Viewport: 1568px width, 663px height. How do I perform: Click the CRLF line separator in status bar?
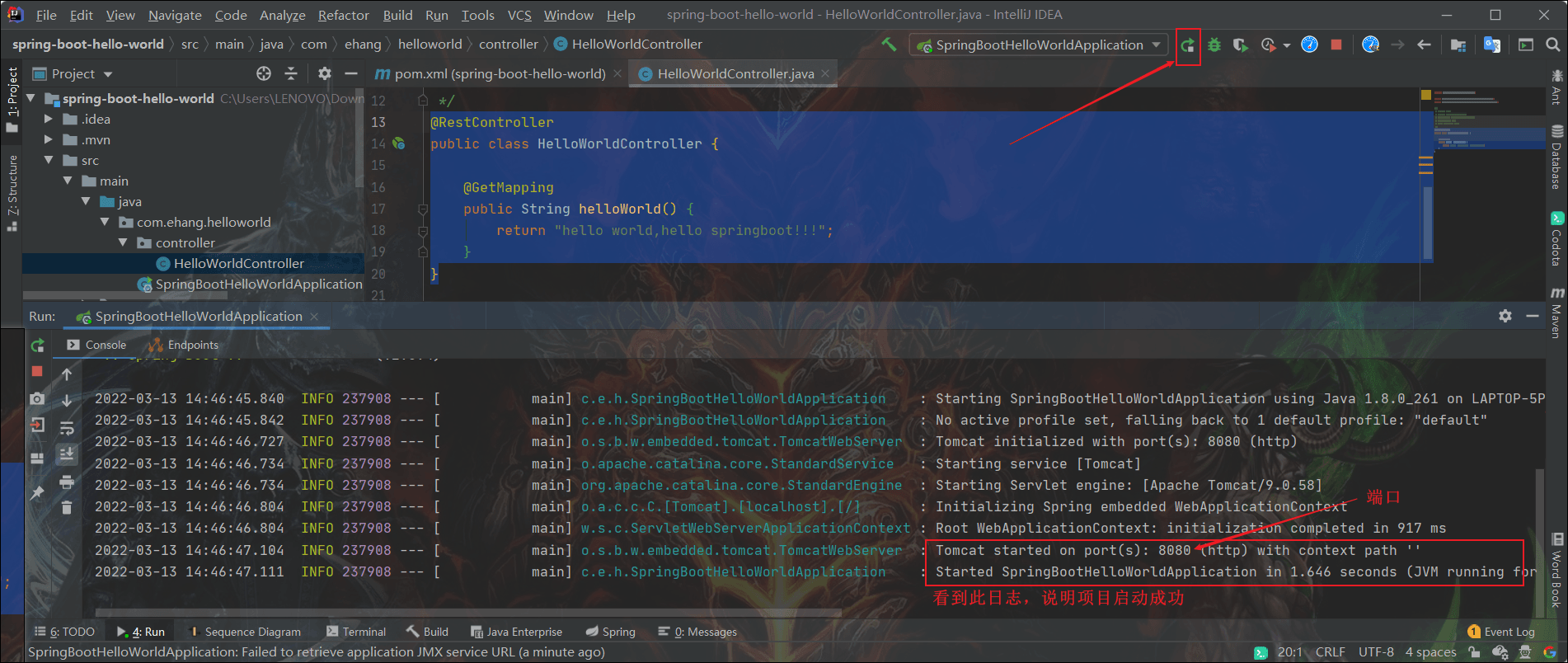1330,652
